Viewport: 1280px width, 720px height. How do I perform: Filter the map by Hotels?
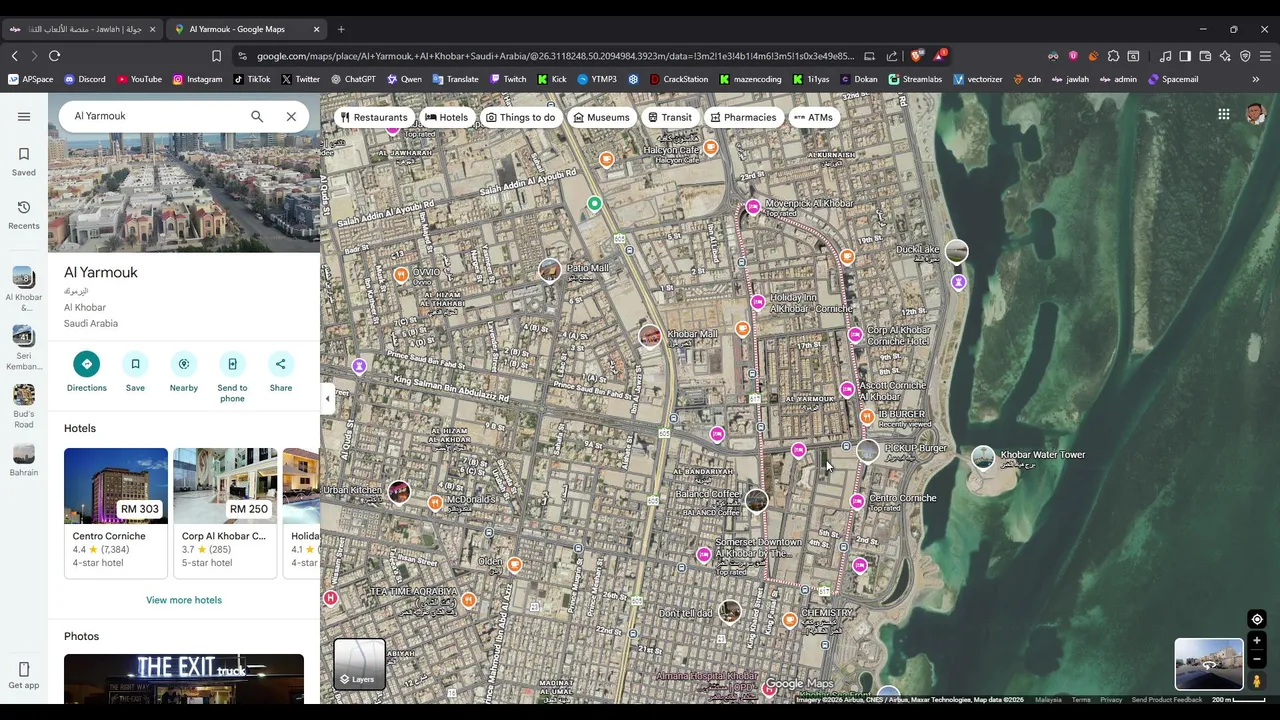click(x=446, y=117)
